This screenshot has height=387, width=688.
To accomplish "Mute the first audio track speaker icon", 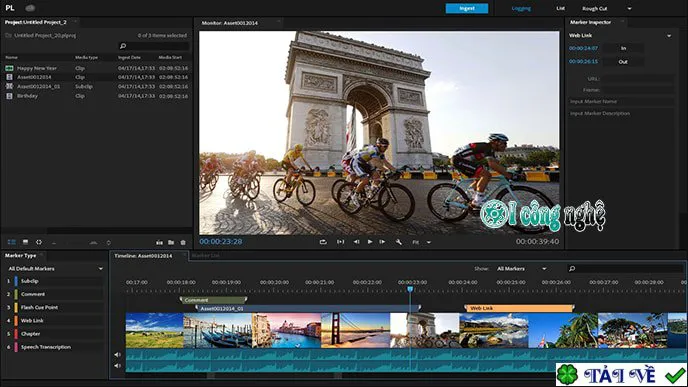I will coord(118,355).
